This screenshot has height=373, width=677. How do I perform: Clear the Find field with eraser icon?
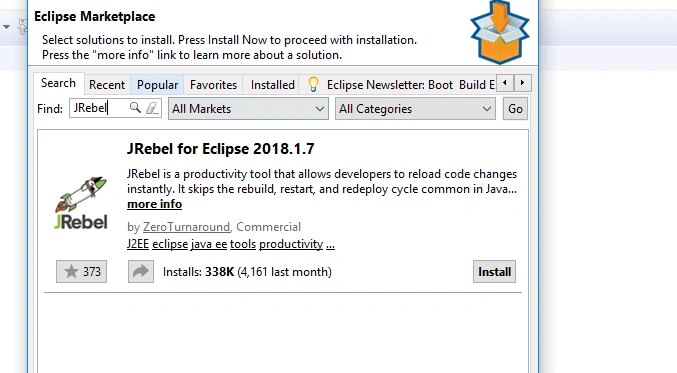pos(152,108)
